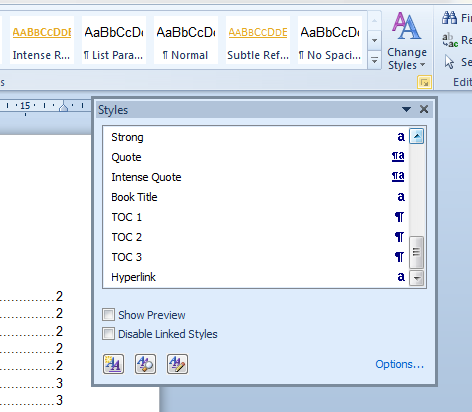
Task: Click the Styles list scroll up arrow
Action: pyautogui.click(x=417, y=136)
